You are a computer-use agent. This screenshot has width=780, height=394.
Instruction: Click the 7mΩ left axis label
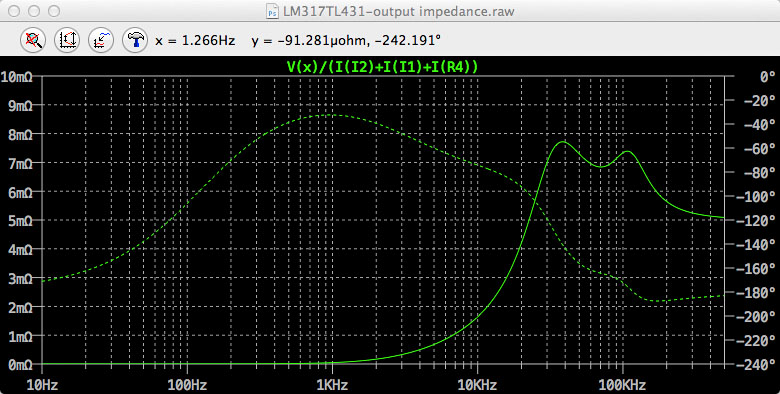(x=20, y=163)
